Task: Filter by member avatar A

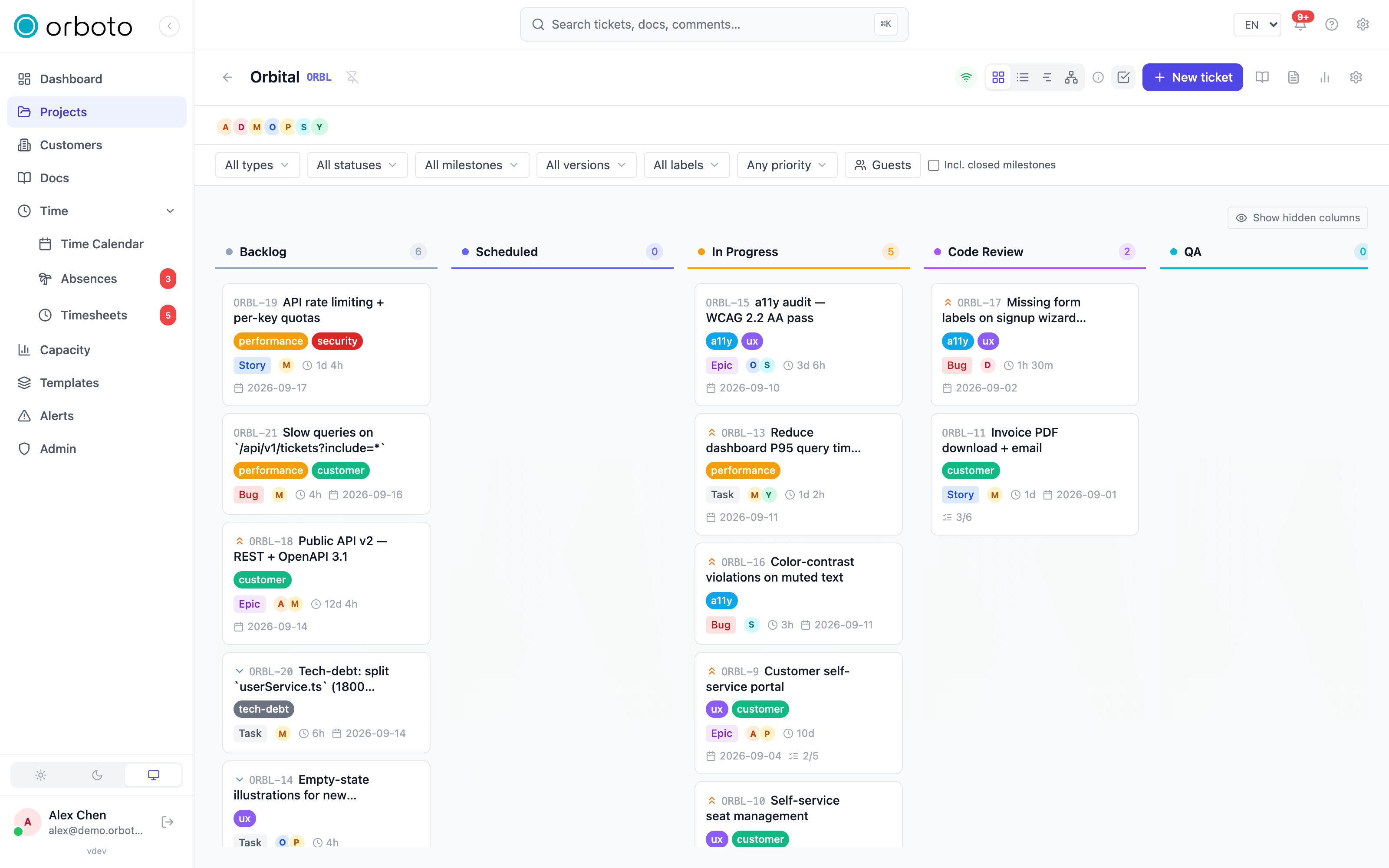Action: (x=225, y=127)
